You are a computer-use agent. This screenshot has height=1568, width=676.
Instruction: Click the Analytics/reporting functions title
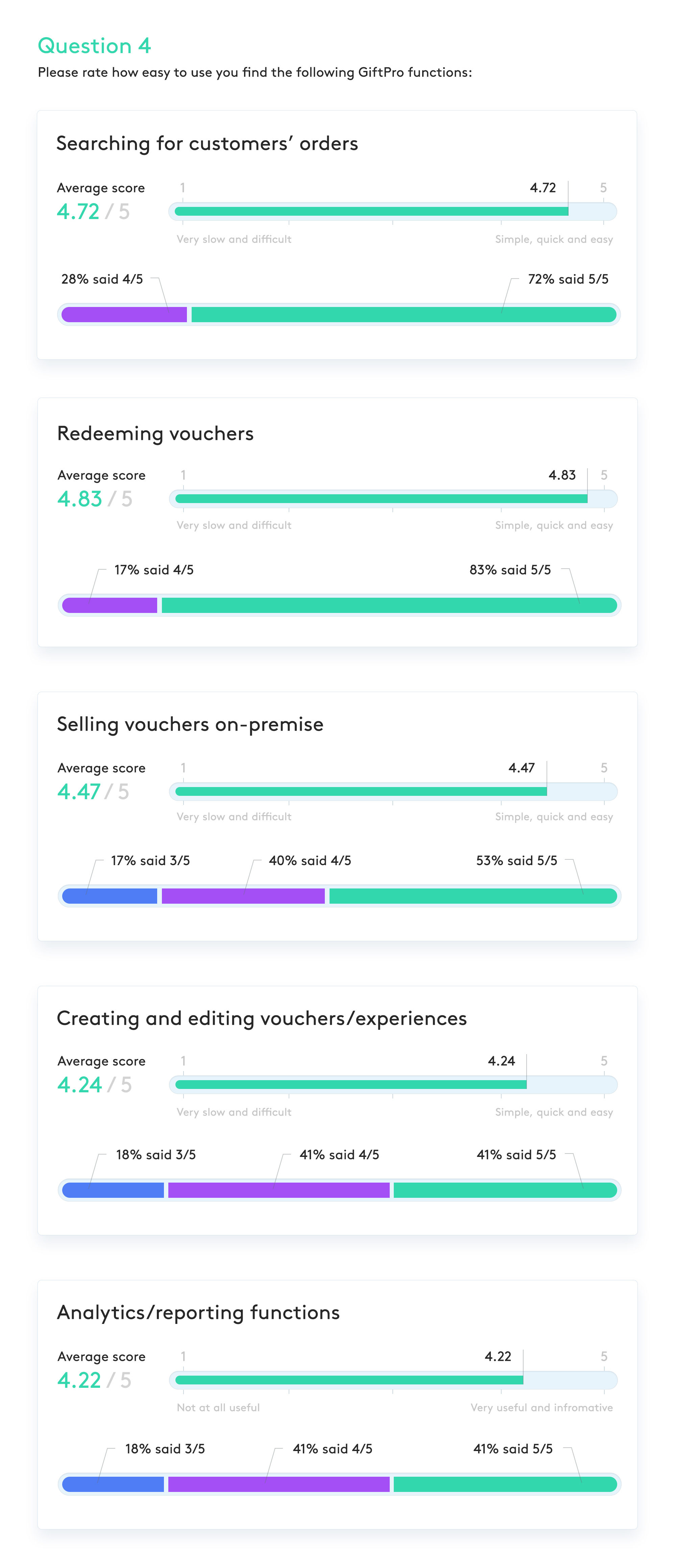click(198, 1313)
